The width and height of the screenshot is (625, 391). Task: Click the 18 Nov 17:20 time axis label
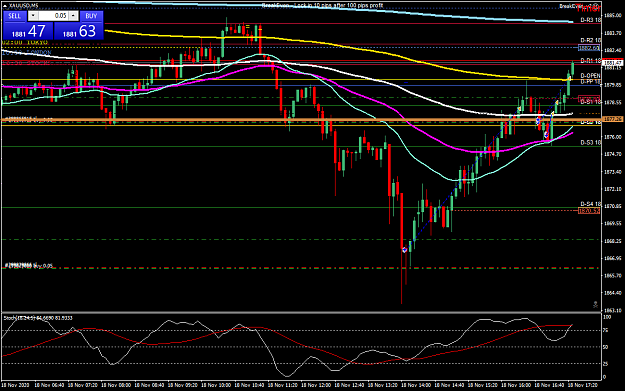coord(582,385)
